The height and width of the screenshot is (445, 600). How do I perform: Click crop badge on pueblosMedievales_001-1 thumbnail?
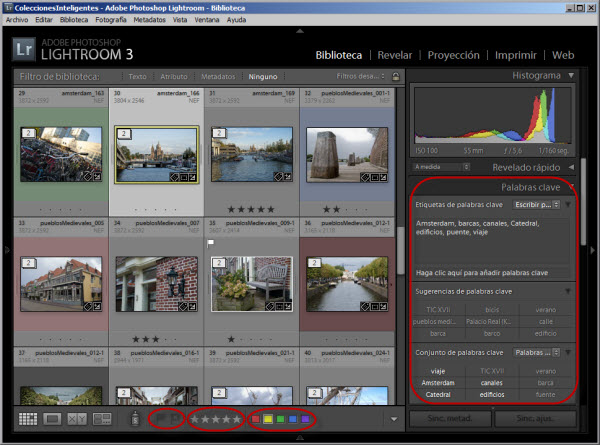pos(374,177)
